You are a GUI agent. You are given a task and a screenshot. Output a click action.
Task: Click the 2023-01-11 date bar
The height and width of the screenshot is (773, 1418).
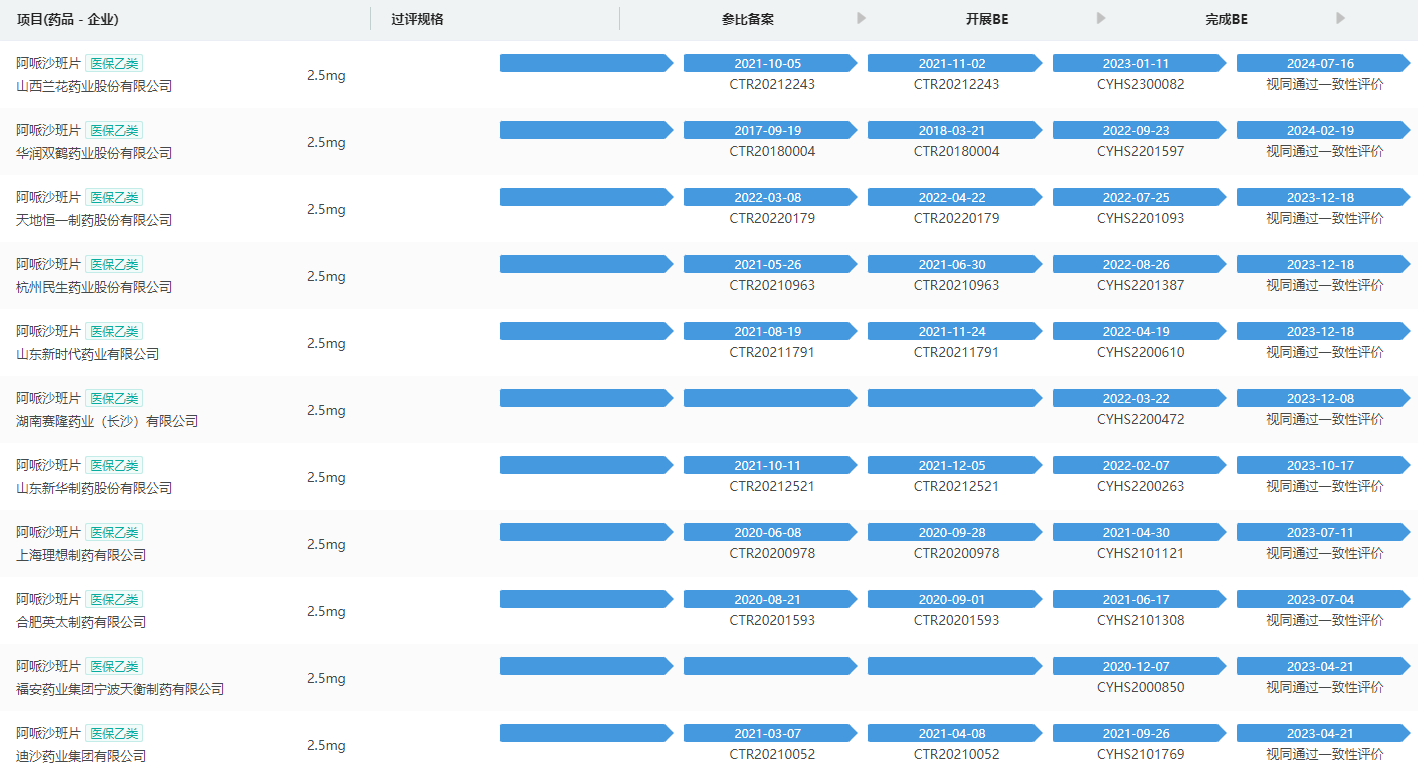tap(1140, 63)
